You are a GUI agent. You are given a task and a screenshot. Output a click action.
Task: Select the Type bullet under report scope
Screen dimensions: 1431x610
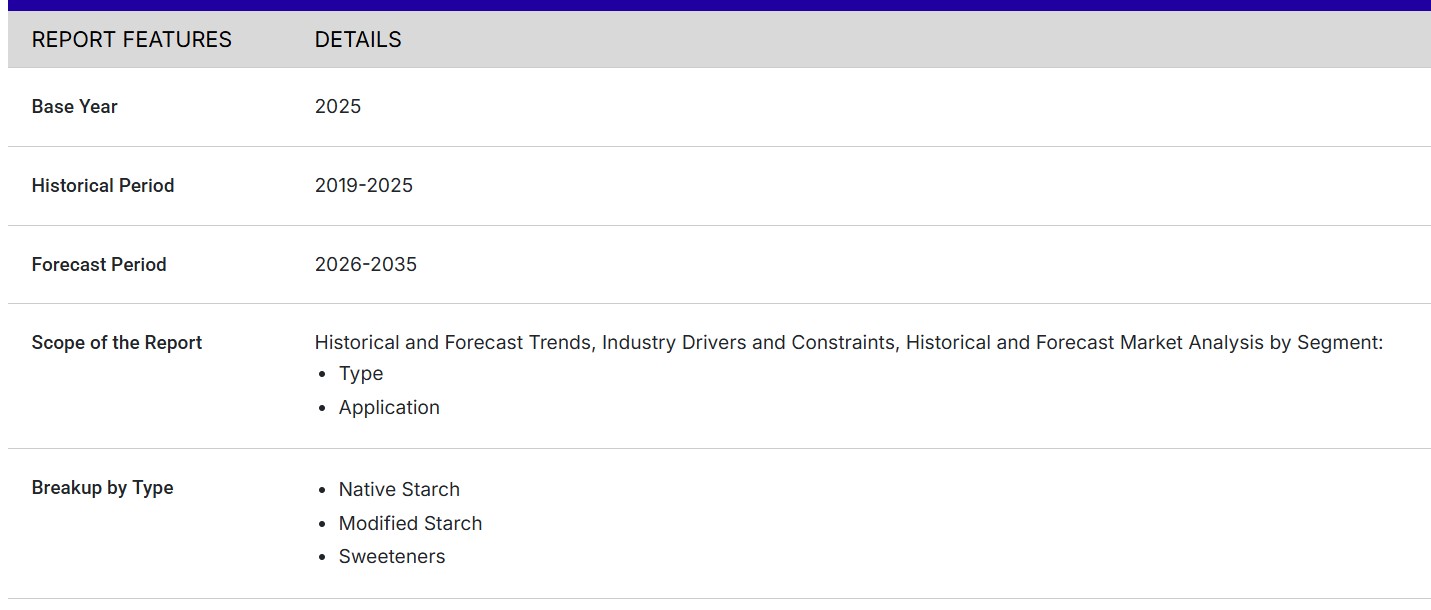tap(361, 374)
